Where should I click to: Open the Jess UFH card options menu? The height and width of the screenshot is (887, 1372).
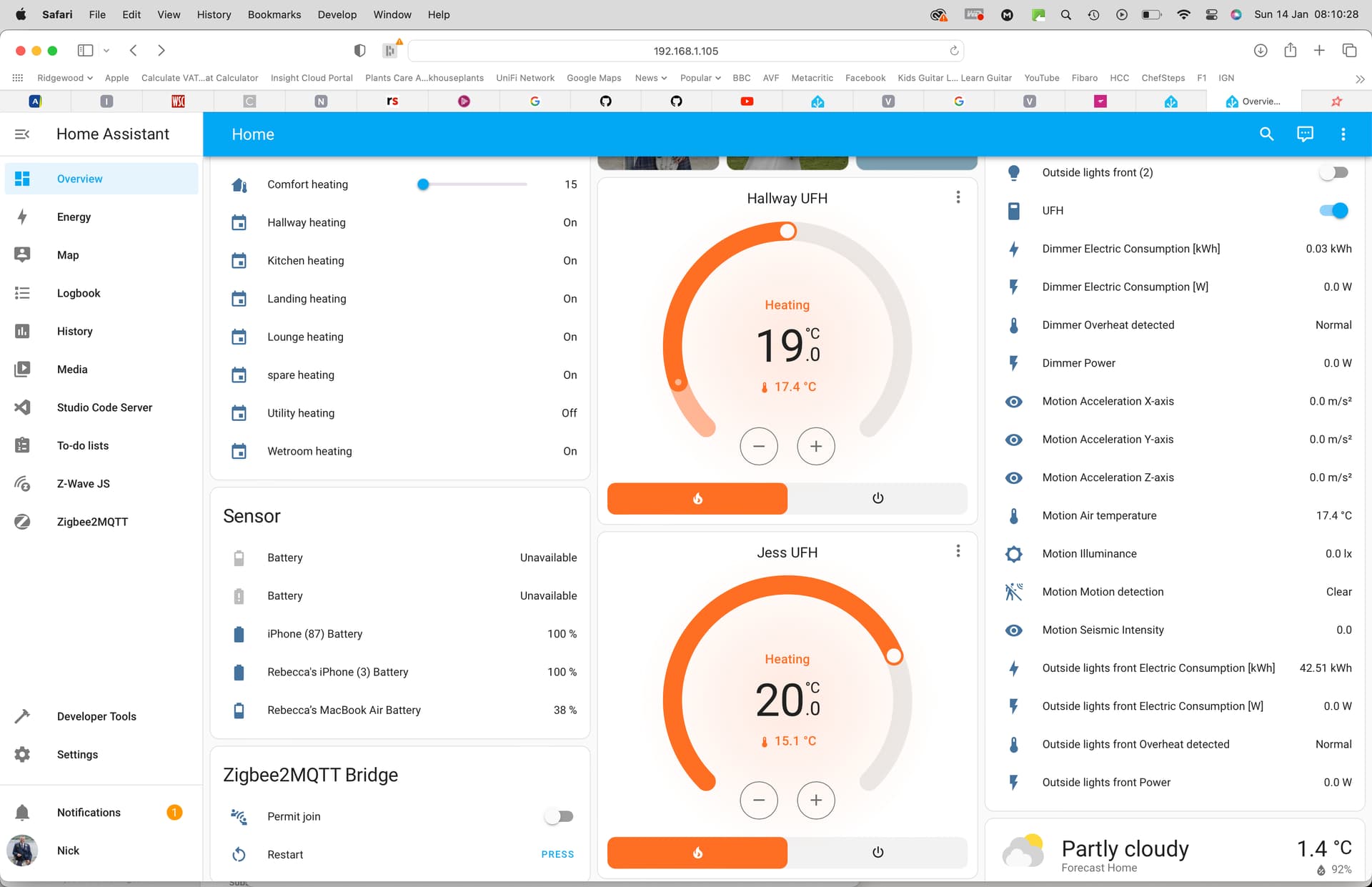pos(958,550)
